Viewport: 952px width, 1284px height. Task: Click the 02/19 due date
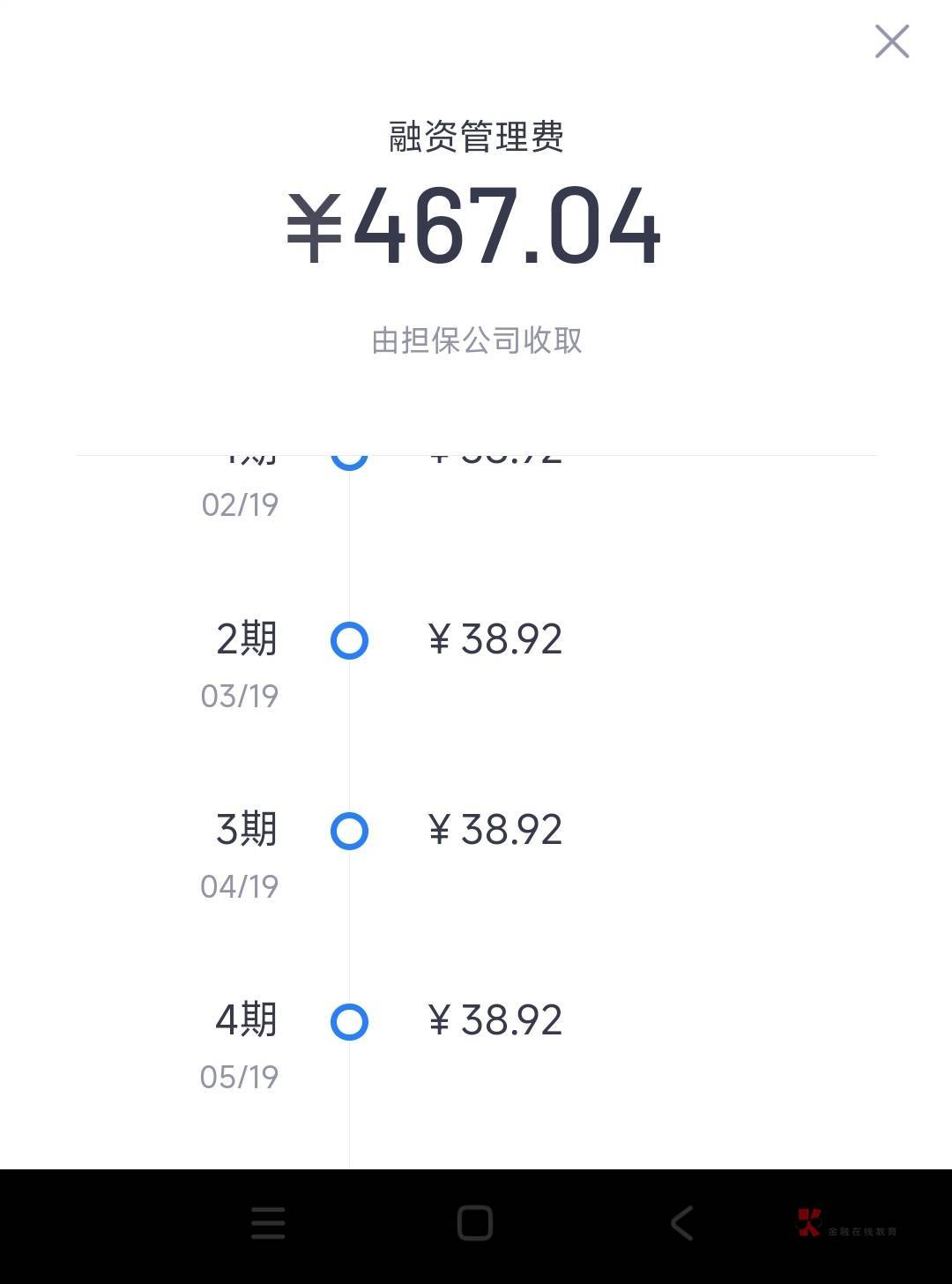pos(240,504)
